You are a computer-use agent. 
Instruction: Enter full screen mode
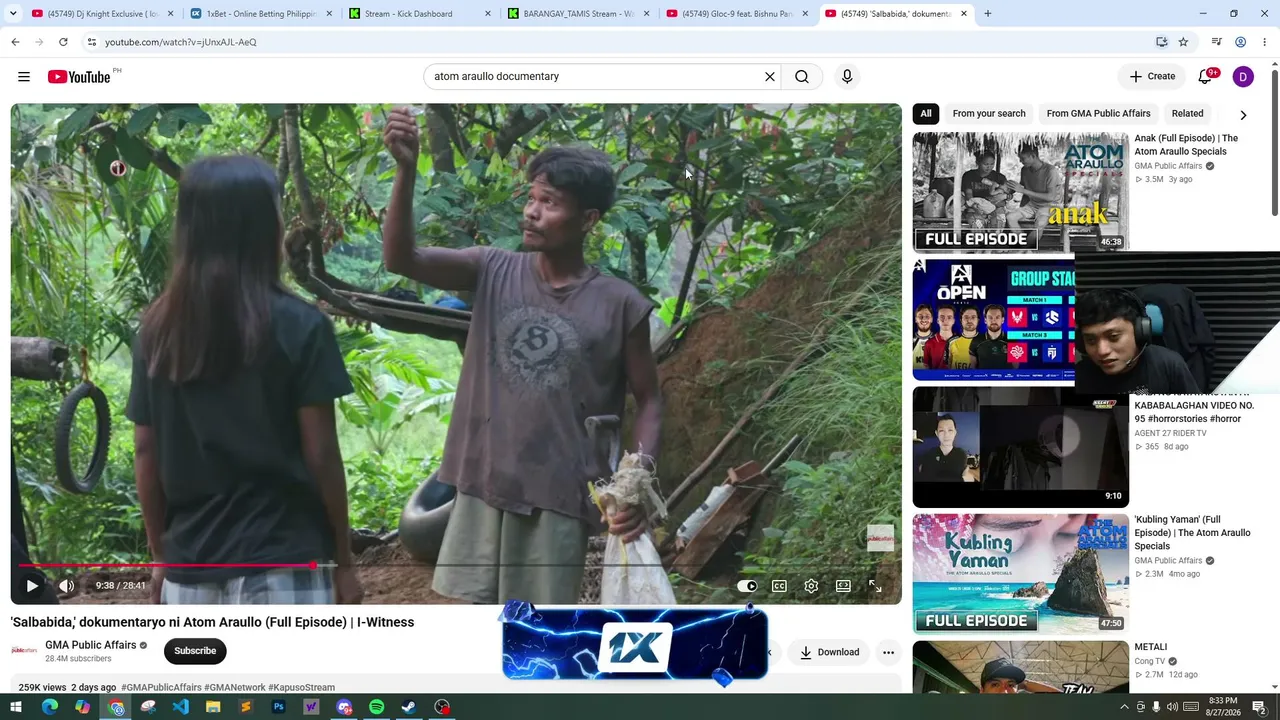pos(875,586)
